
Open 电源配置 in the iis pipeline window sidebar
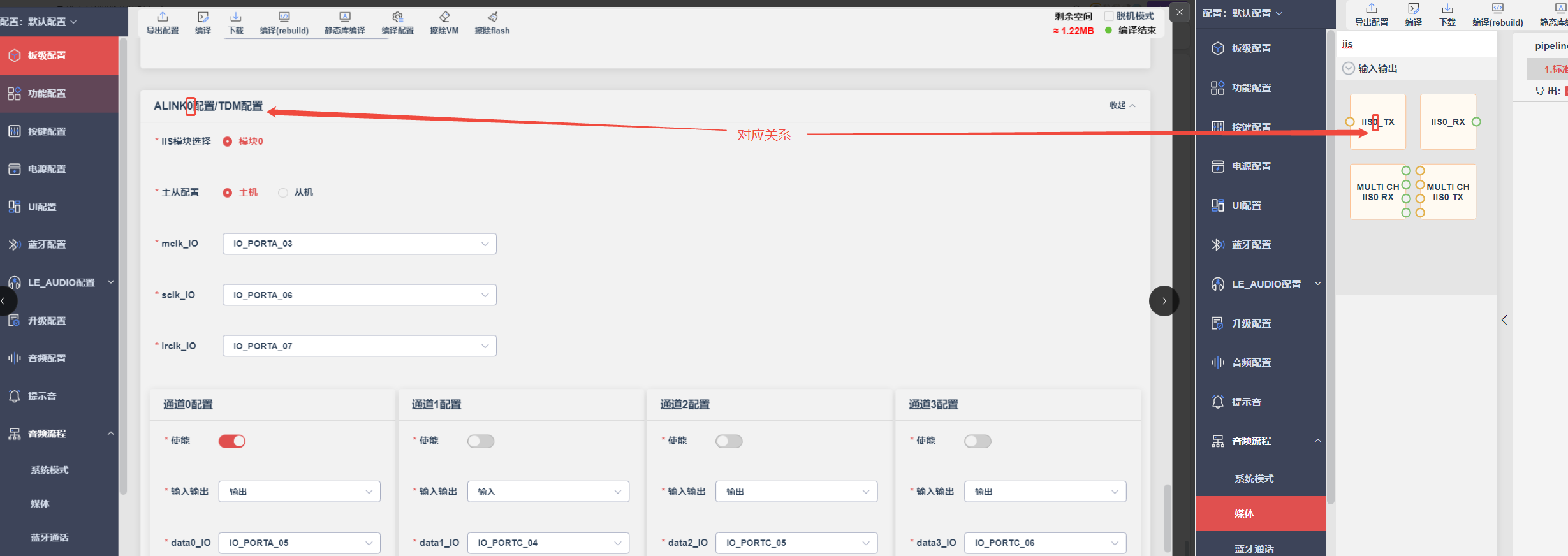point(1261,166)
